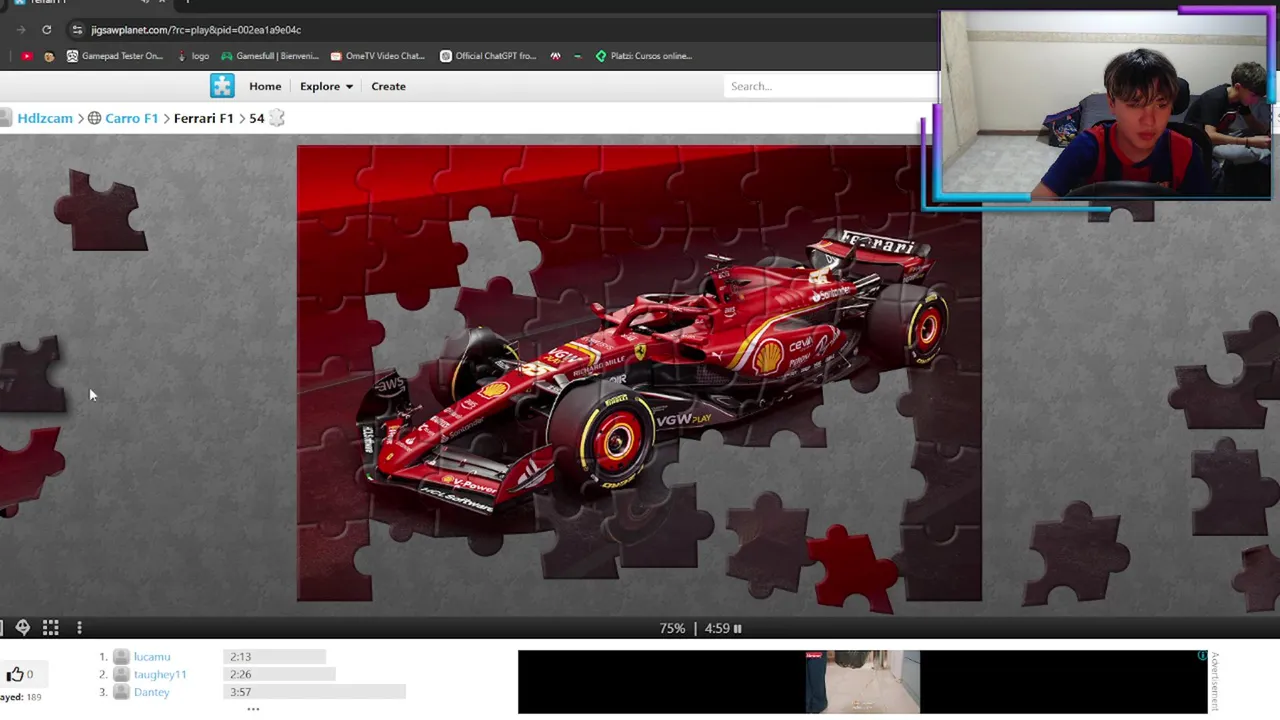
Task: Click the 3:57 time for Dantey
Action: (240, 692)
